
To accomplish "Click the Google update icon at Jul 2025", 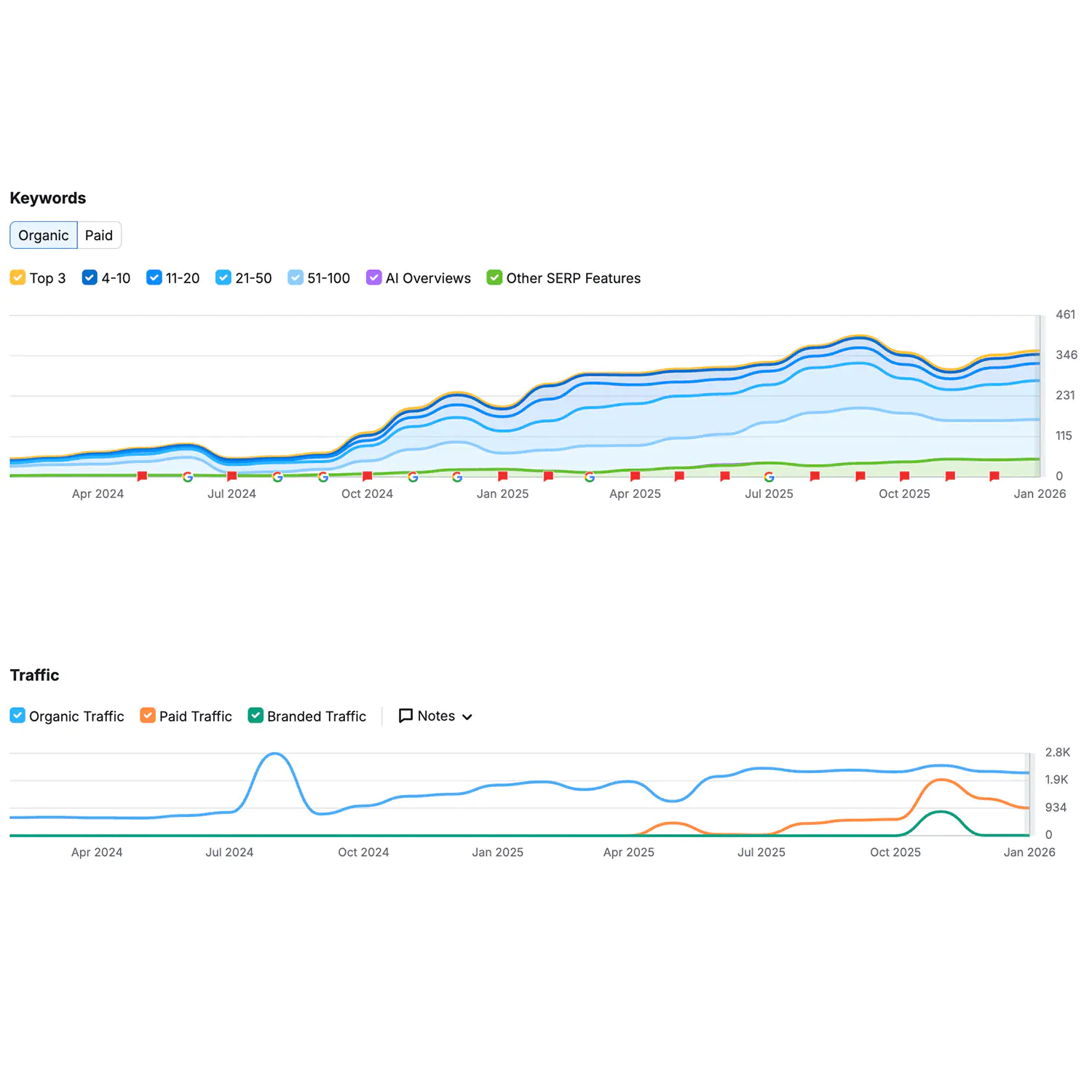I will click(x=769, y=477).
